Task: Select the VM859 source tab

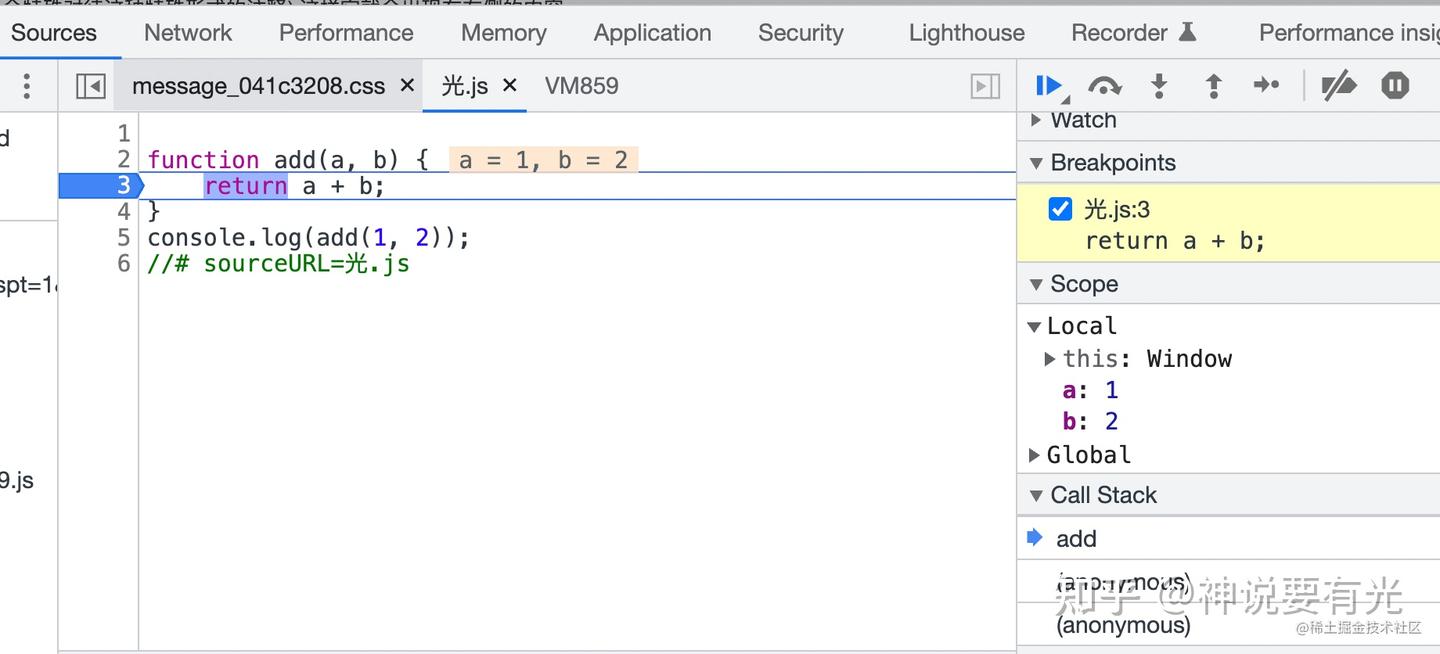Action: (581, 86)
